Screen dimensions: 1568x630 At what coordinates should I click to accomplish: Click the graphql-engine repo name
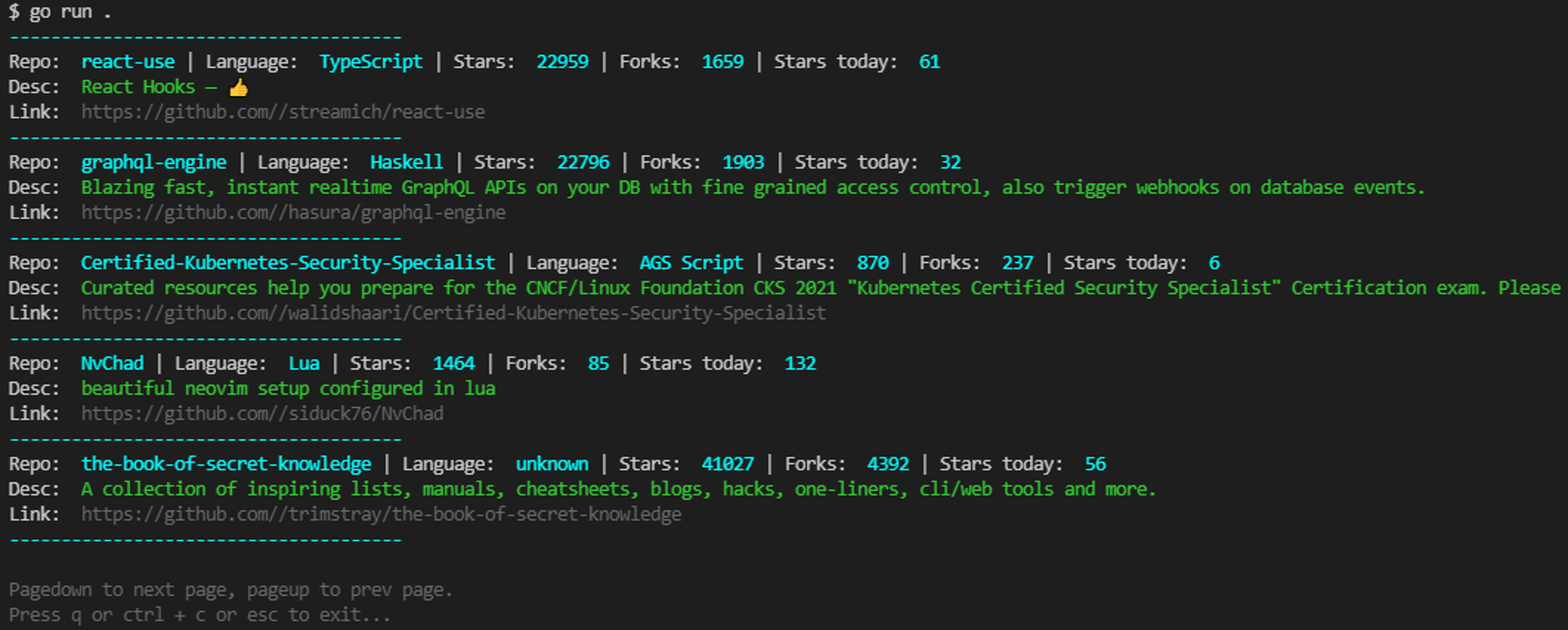[154, 162]
